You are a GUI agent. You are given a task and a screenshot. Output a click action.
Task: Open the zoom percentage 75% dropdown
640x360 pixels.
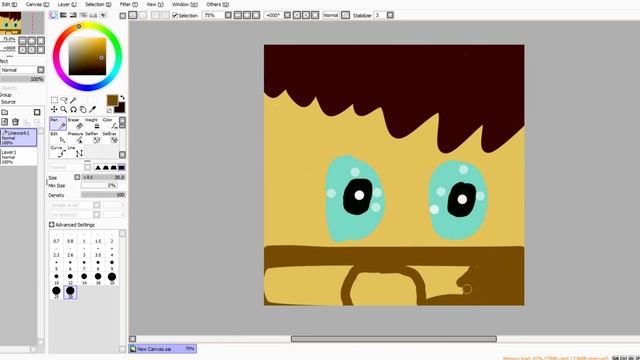click(228, 15)
